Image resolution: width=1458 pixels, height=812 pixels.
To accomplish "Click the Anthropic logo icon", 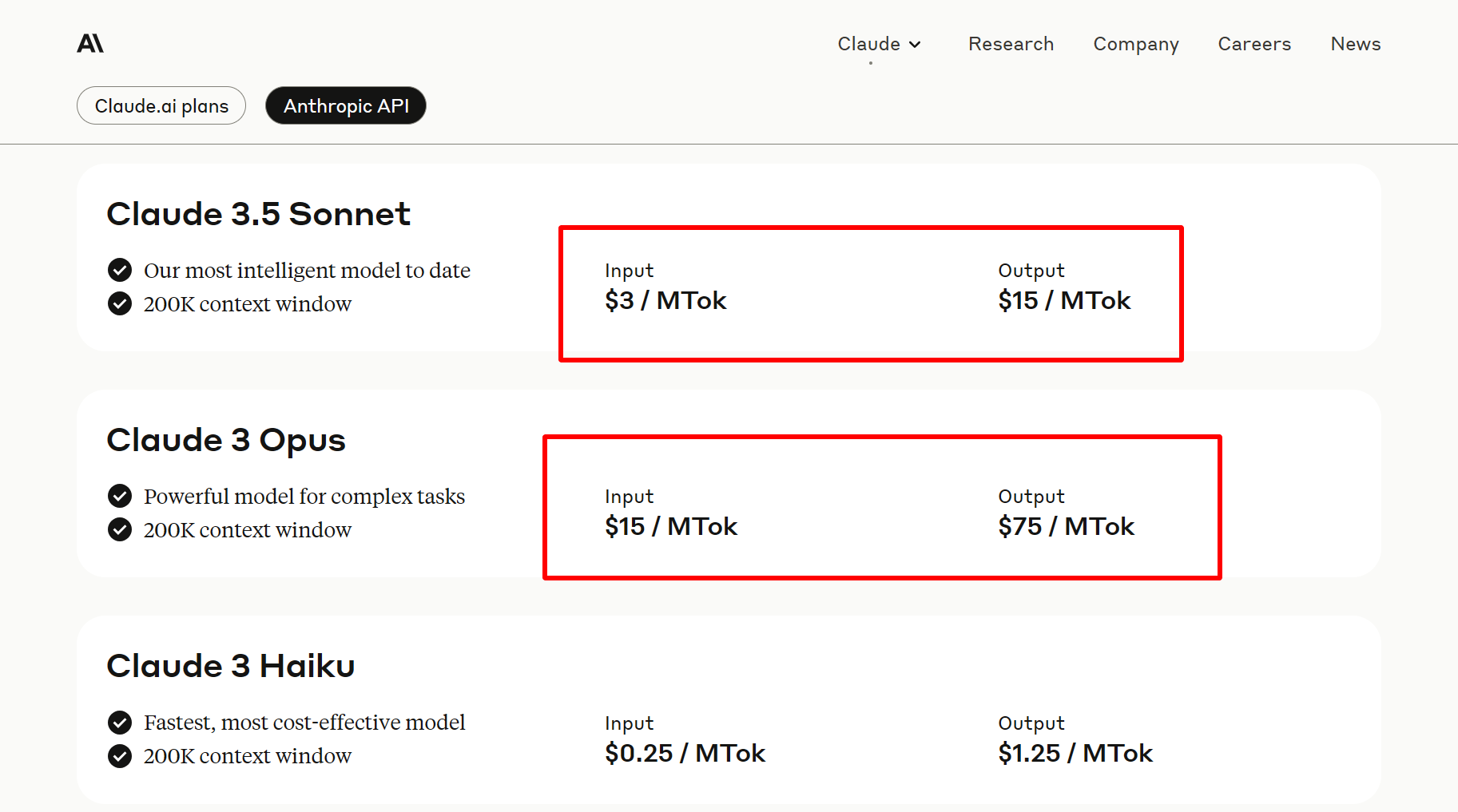I will click(x=90, y=43).
